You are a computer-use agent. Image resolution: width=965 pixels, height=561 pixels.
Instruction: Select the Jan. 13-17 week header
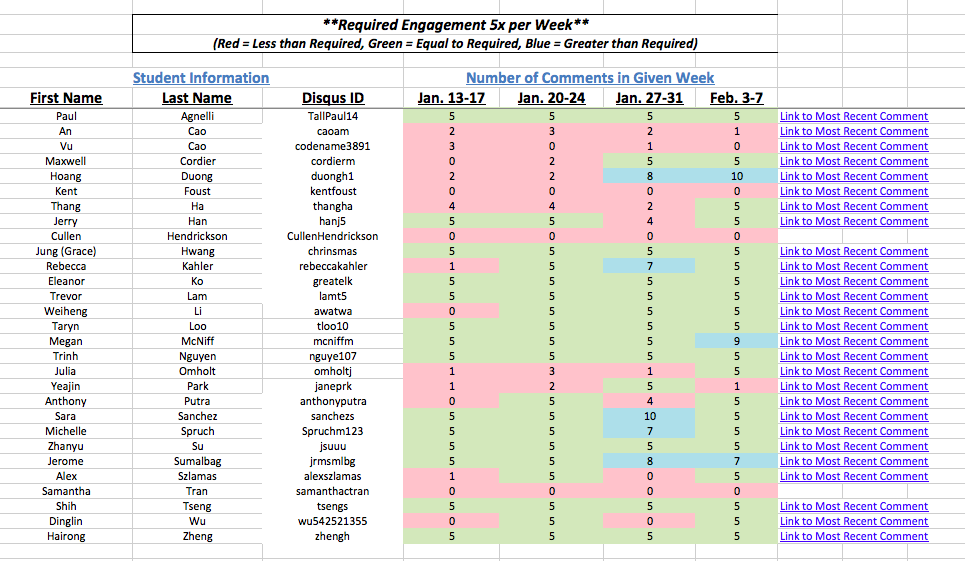tap(451, 98)
